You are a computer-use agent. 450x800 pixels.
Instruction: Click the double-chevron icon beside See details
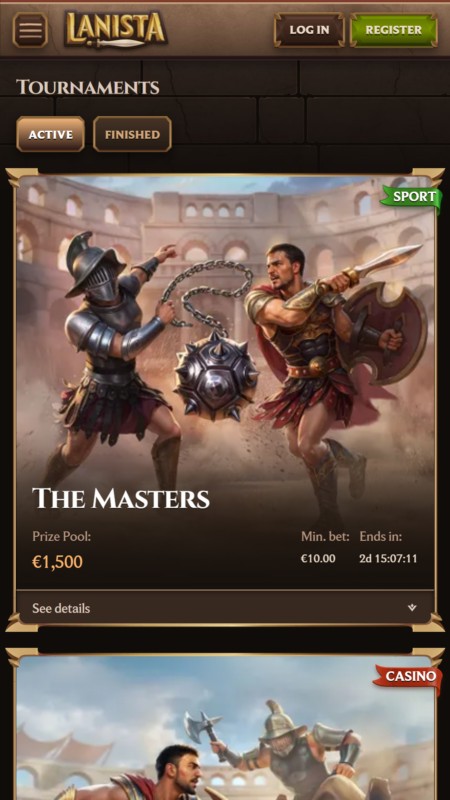pyautogui.click(x=412, y=608)
